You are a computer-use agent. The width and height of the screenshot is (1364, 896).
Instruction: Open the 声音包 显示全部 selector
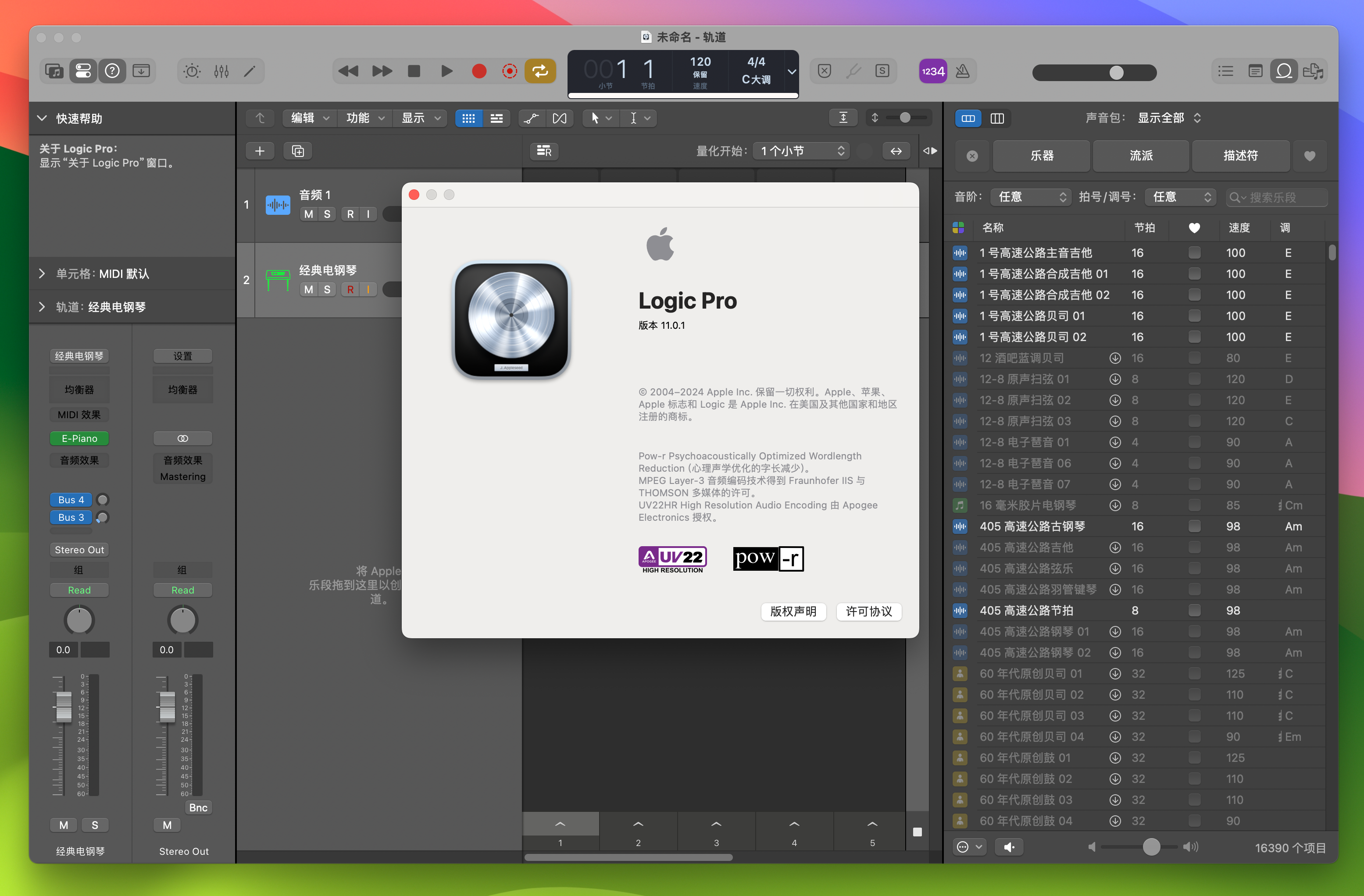(x=1168, y=118)
